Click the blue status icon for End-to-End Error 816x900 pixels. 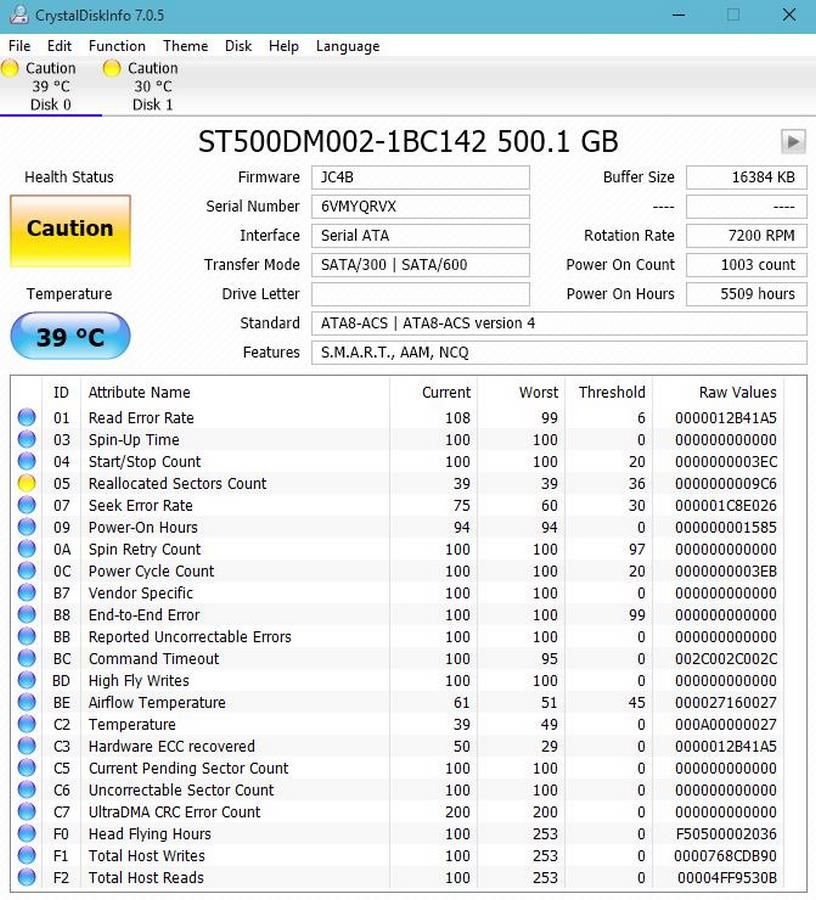coord(26,614)
